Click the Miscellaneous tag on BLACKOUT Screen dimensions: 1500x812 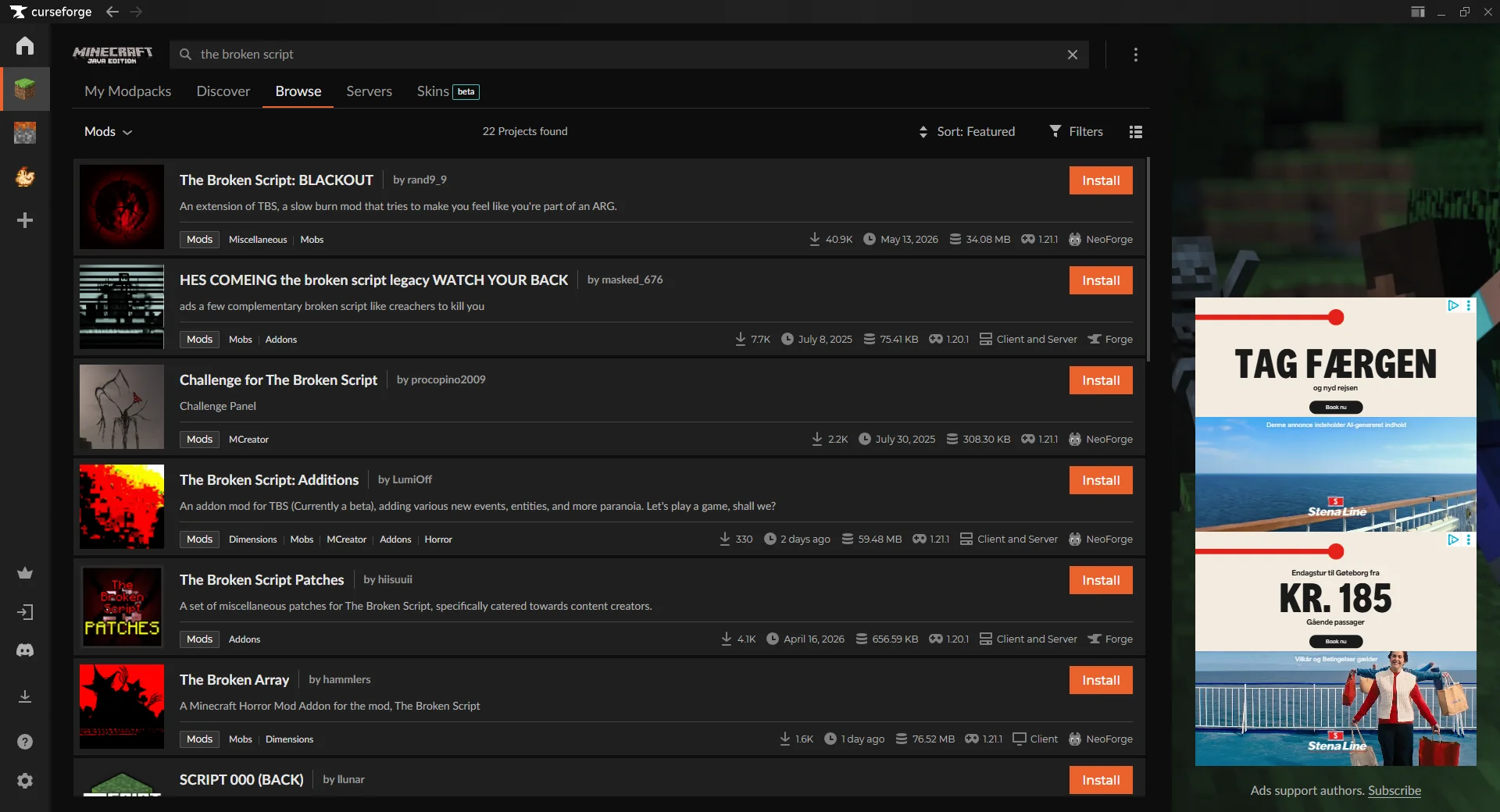[x=258, y=240]
